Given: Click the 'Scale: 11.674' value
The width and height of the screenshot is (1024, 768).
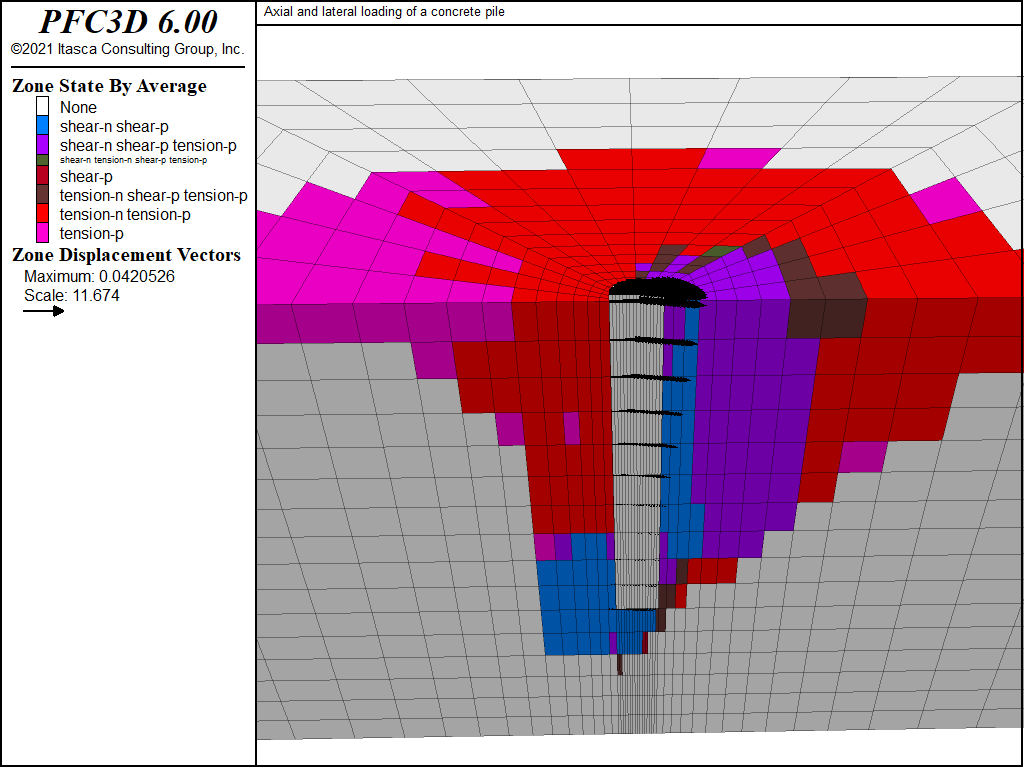Looking at the screenshot, I should 72,295.
